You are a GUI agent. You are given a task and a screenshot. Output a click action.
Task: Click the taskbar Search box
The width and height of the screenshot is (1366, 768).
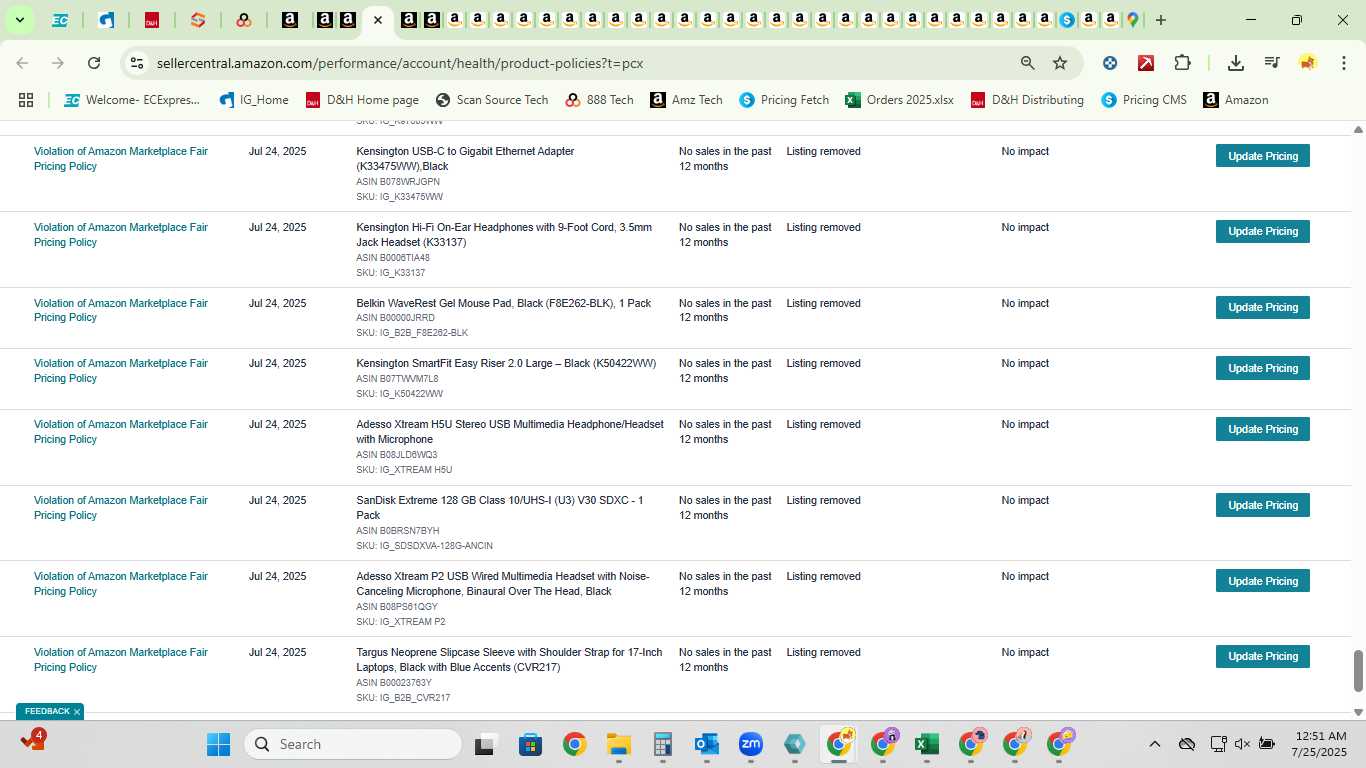[x=352, y=744]
